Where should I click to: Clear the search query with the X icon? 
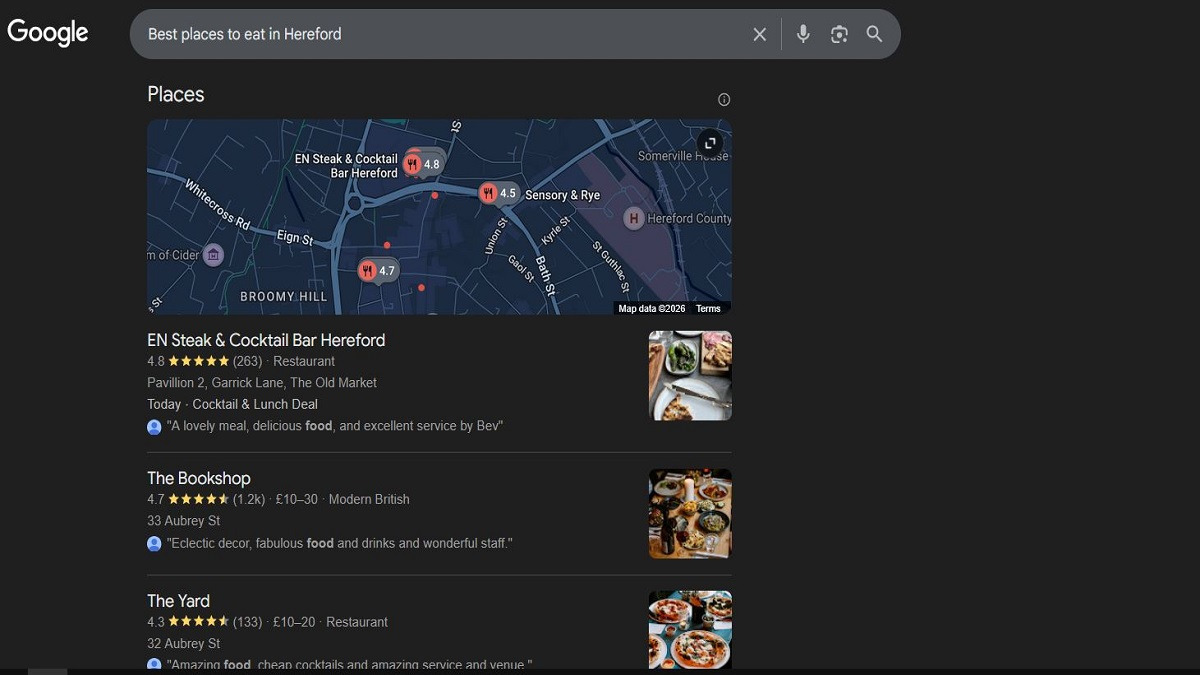point(759,33)
